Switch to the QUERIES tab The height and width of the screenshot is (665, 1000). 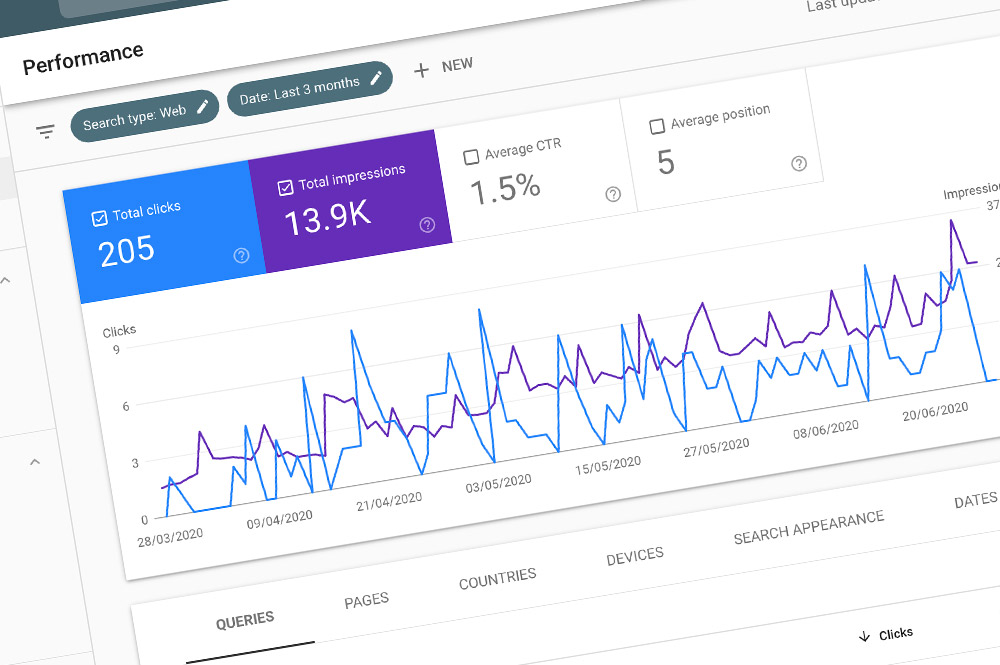click(x=245, y=620)
